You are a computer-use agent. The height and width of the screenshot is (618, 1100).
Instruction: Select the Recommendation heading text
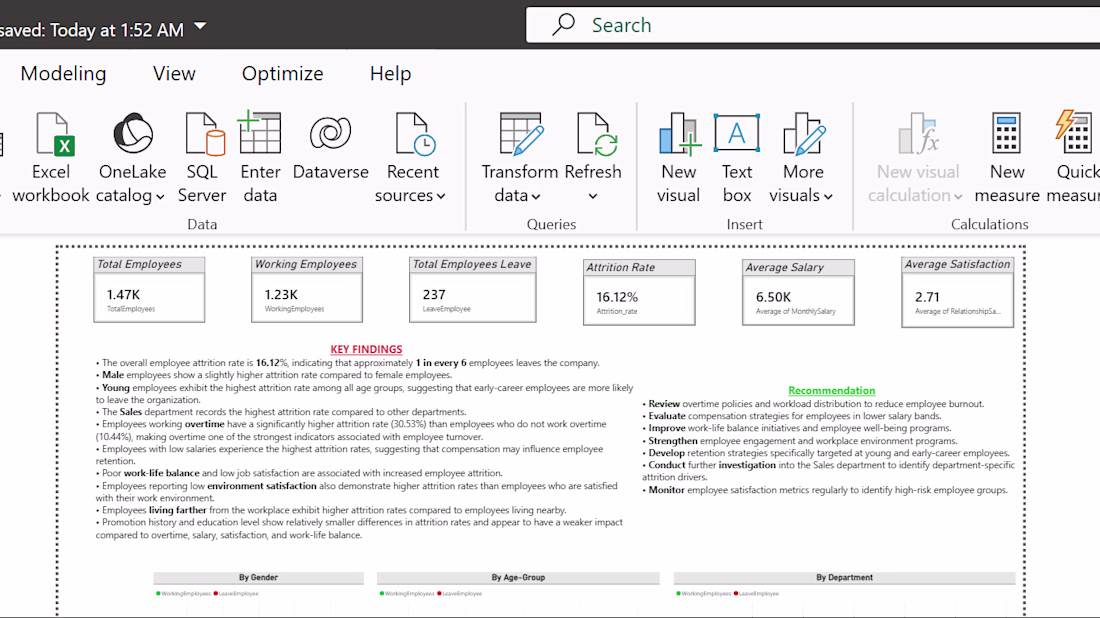[x=831, y=391]
